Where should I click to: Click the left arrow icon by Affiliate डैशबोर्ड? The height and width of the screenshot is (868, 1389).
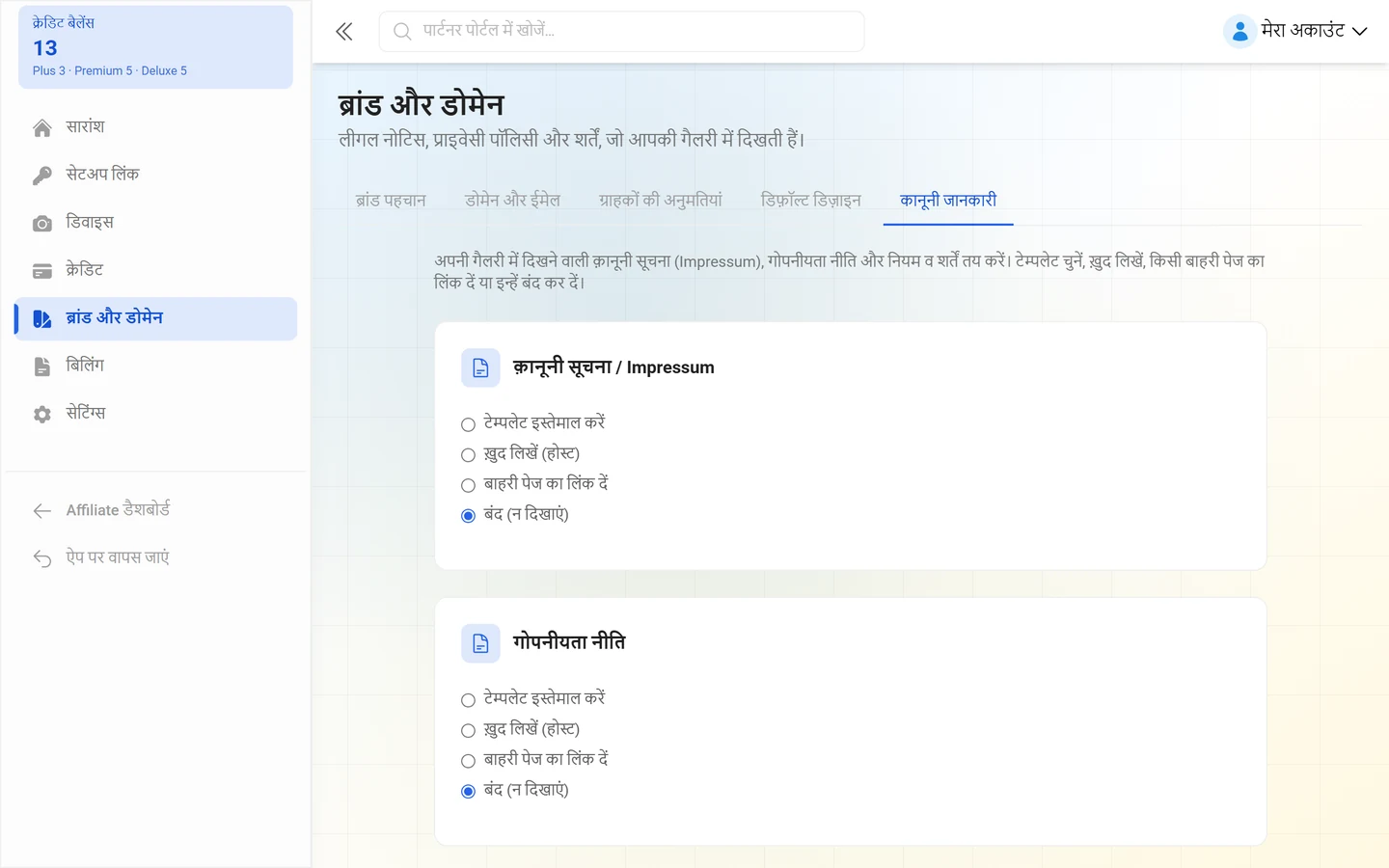(x=42, y=511)
